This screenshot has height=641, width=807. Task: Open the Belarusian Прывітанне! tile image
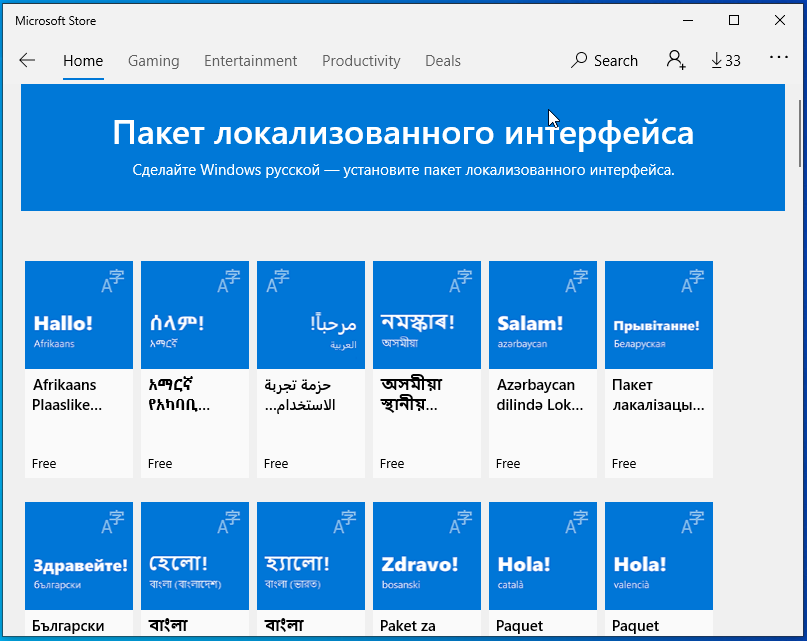(659, 315)
